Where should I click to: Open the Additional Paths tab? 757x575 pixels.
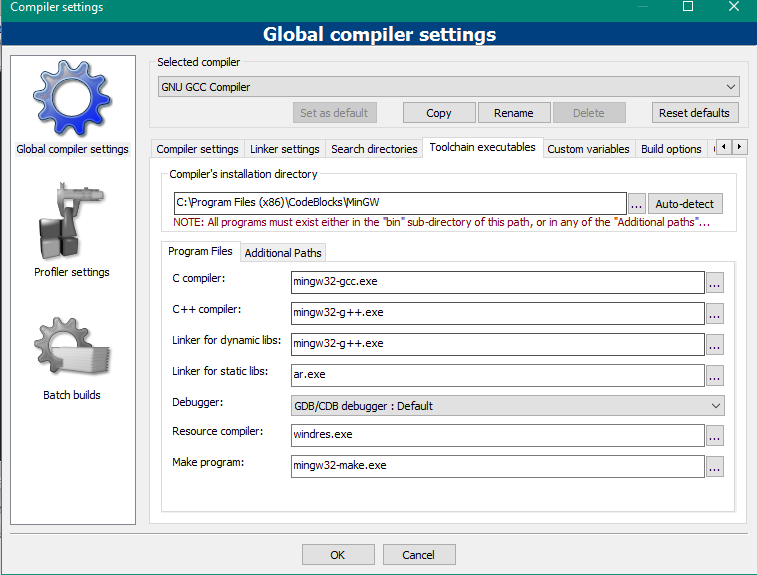[283, 253]
